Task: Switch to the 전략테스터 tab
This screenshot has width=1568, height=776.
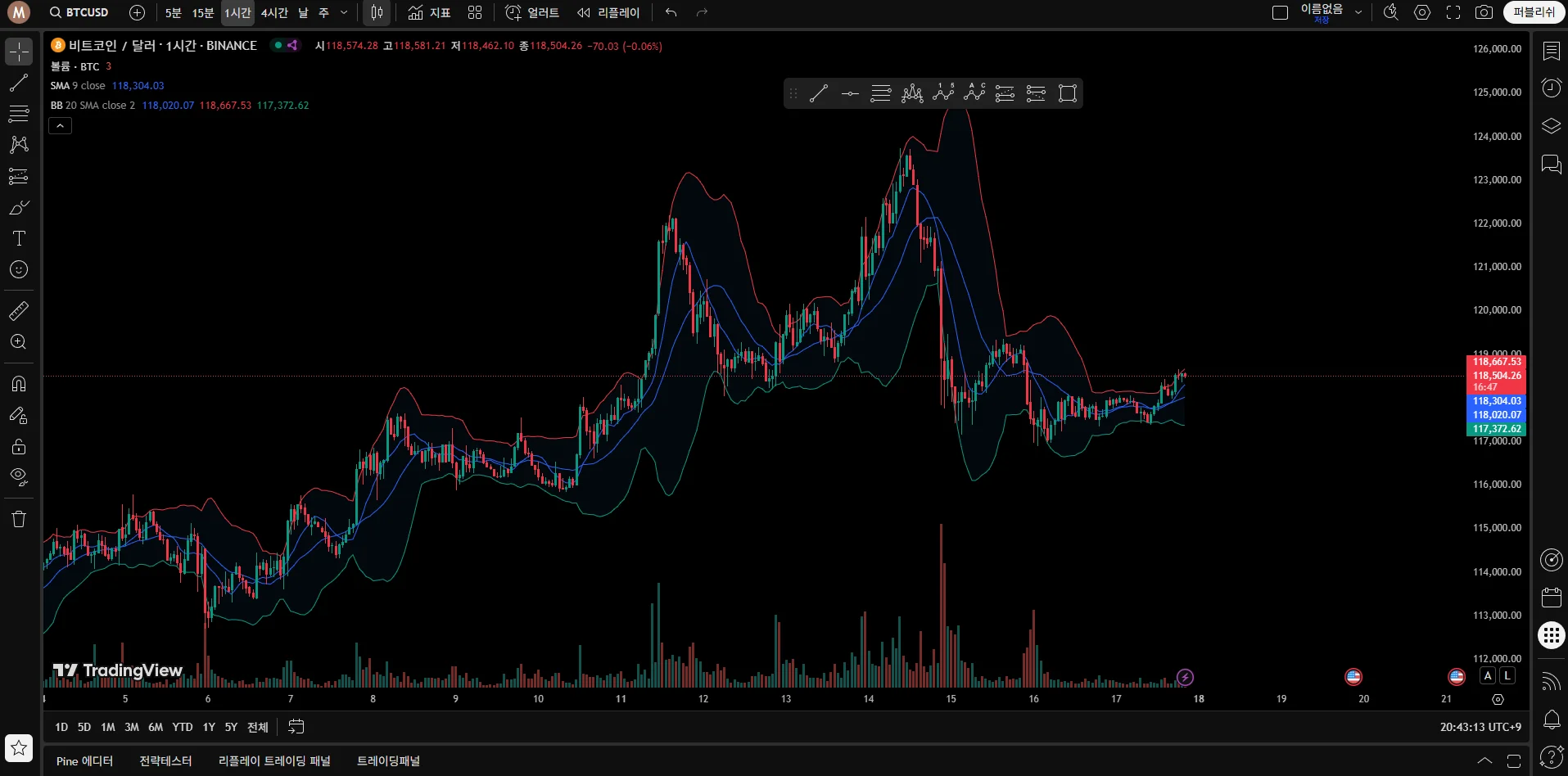Action: (165, 761)
